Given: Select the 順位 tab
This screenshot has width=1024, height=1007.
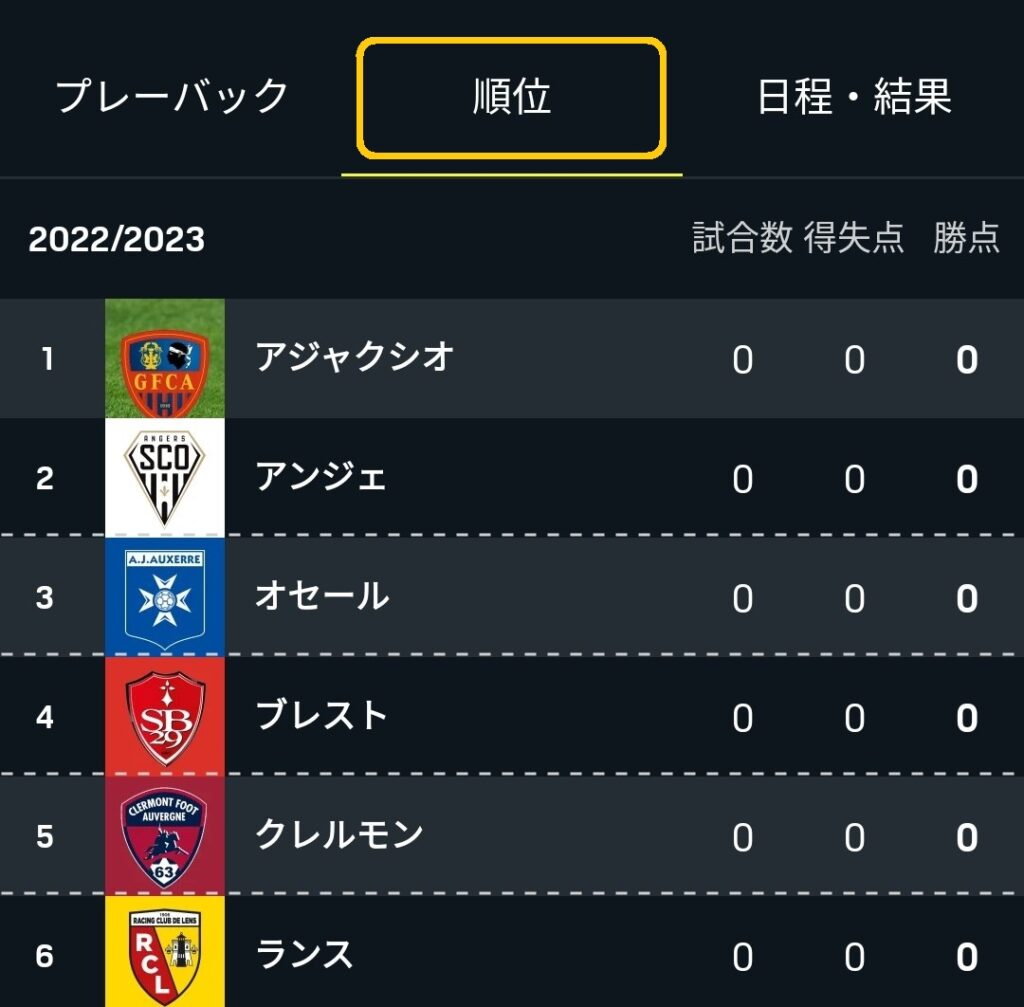Looking at the screenshot, I should tap(511, 98).
